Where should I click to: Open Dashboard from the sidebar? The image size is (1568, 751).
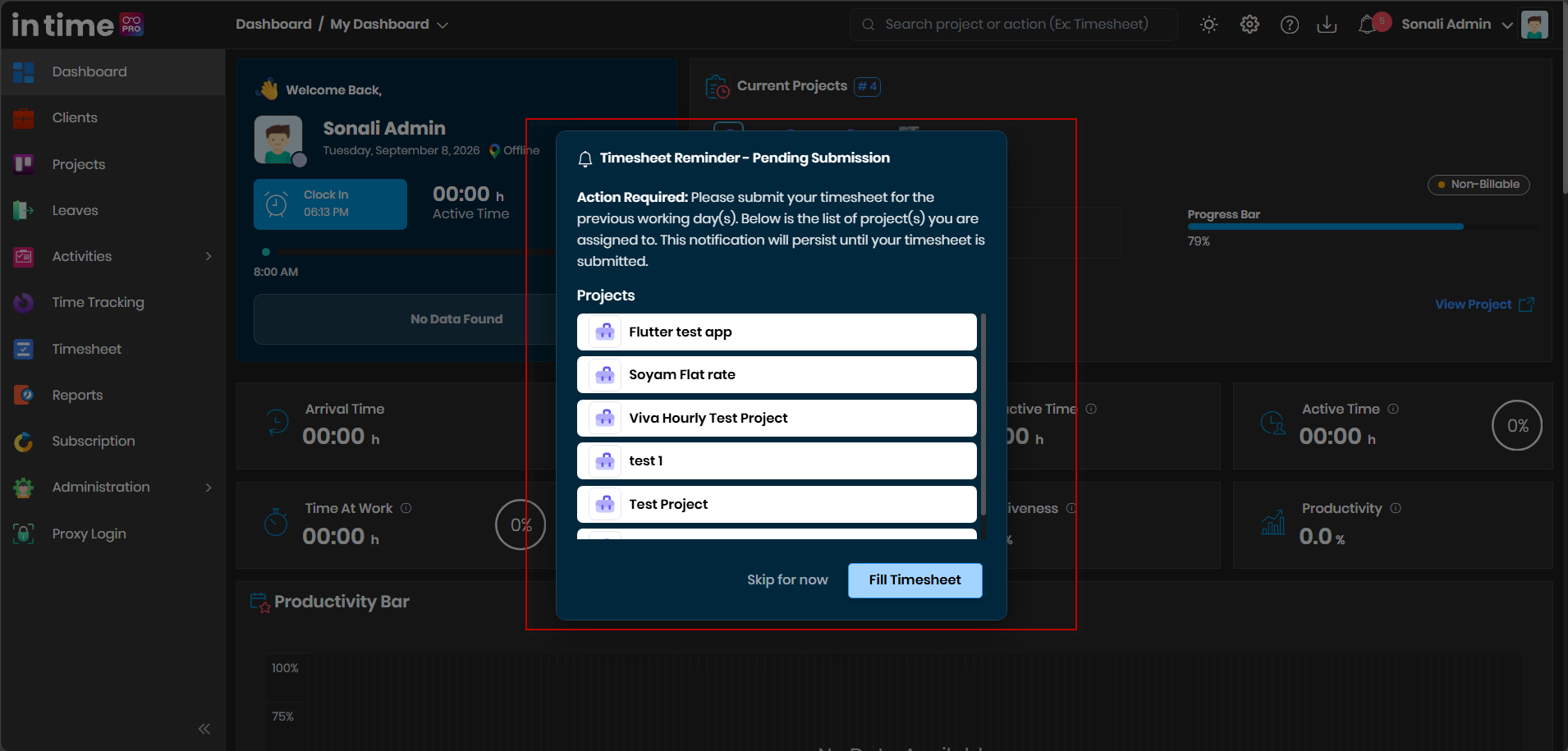pos(113,71)
